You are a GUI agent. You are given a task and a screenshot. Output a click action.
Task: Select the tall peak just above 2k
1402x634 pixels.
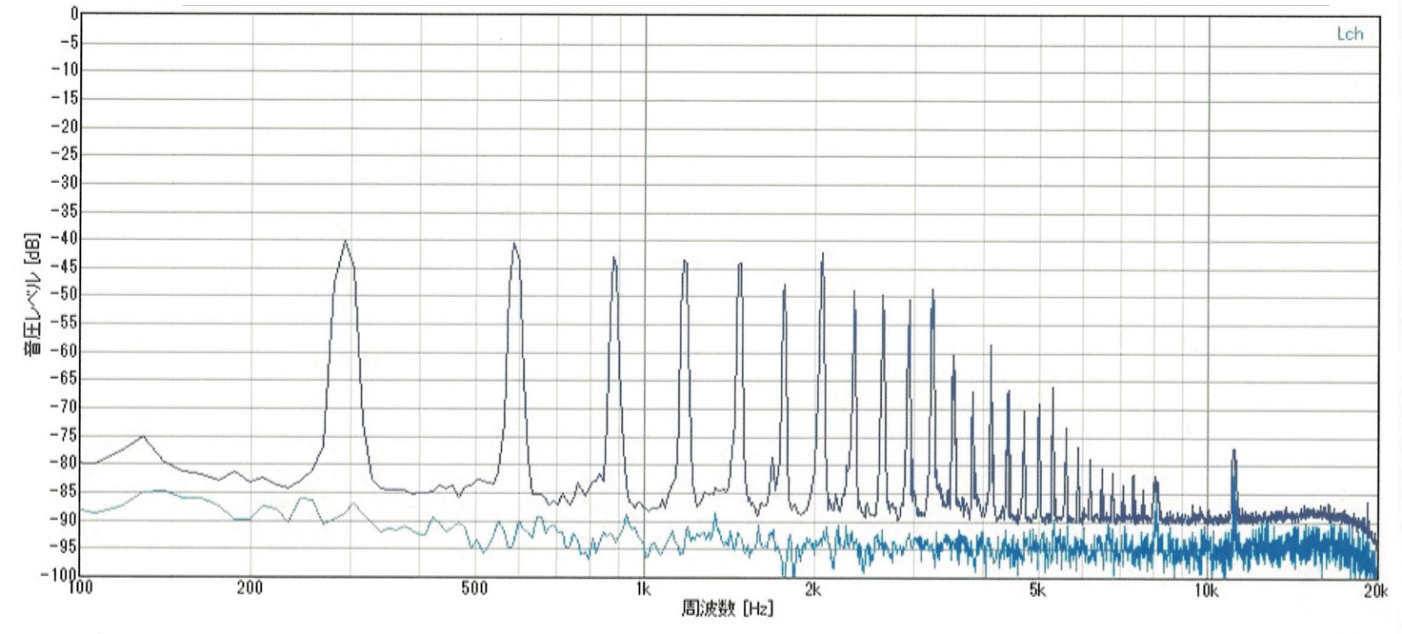point(822,256)
